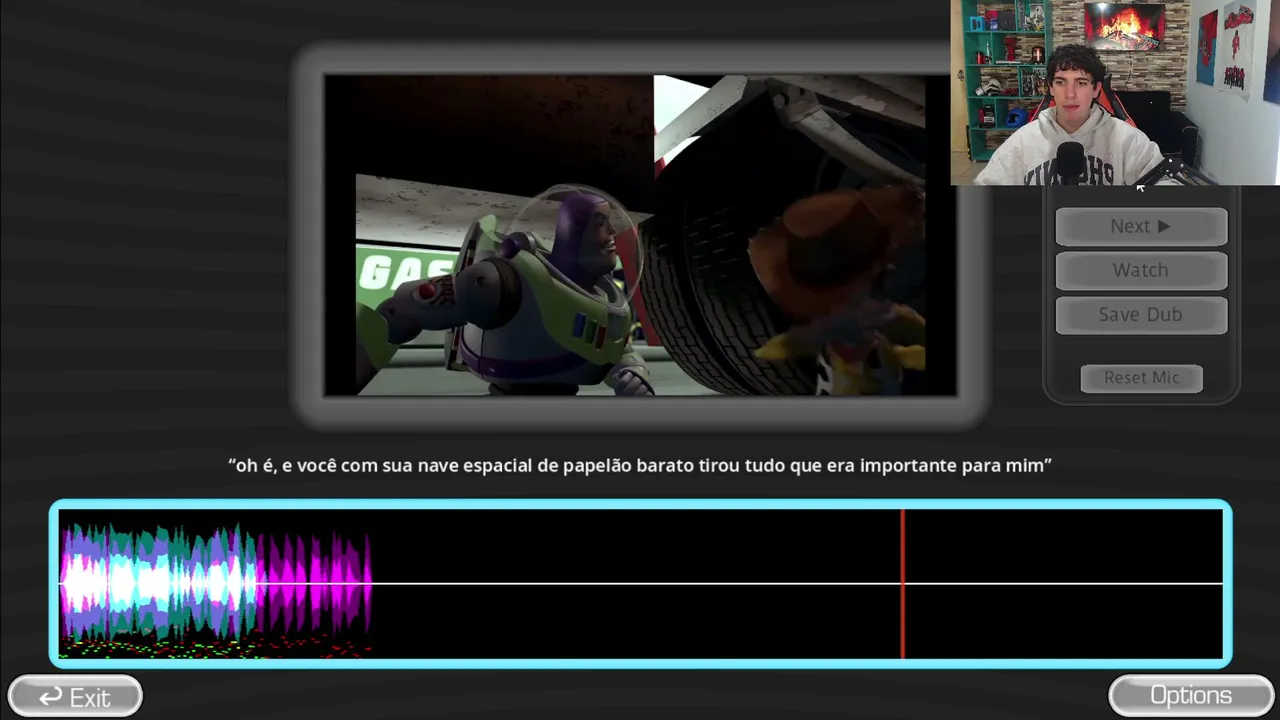Click the Next button
This screenshot has height=720, width=1280.
click(x=1141, y=226)
